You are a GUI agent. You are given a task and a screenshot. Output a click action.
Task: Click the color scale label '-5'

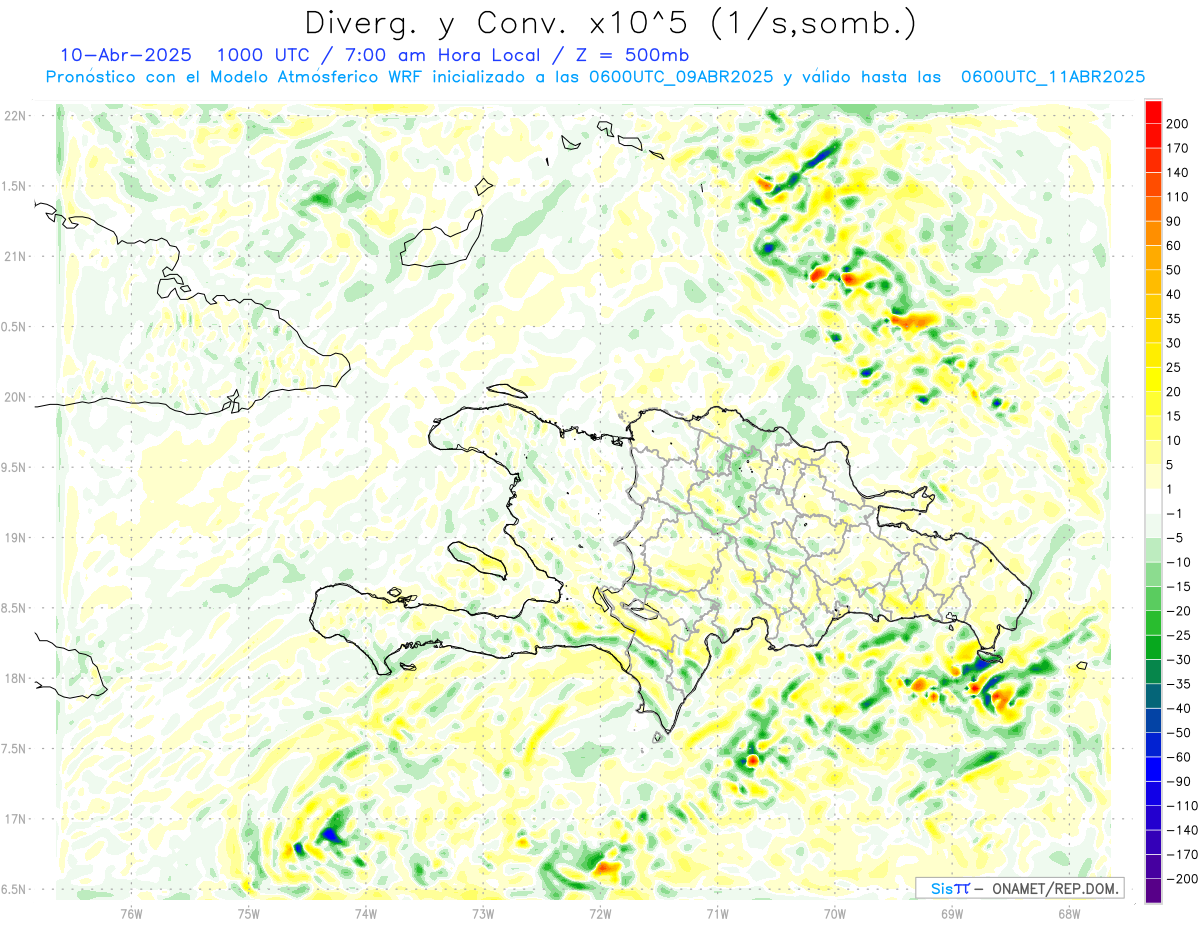pos(1174,538)
